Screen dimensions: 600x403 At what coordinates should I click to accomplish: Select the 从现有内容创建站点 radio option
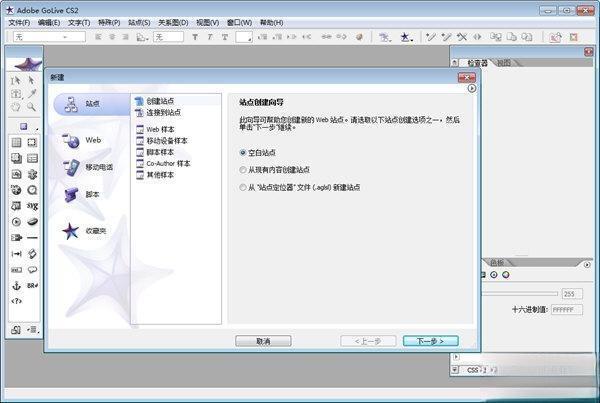[x=274, y=170]
